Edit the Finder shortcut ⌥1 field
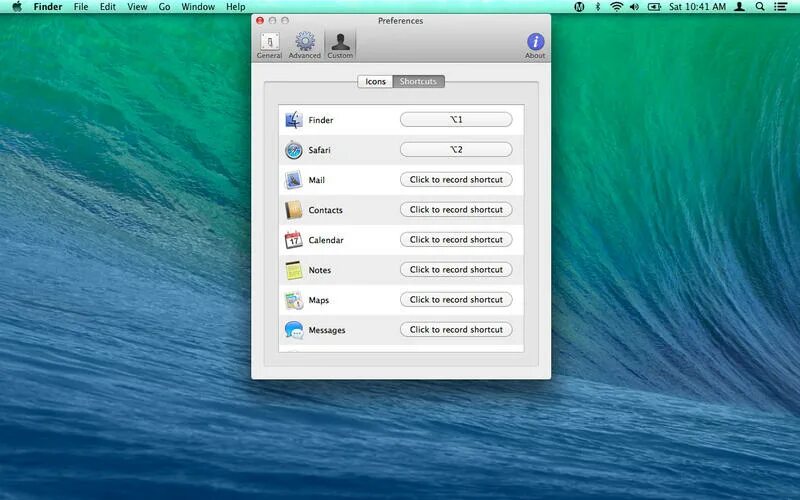Viewport: 800px width, 500px height. [456, 119]
